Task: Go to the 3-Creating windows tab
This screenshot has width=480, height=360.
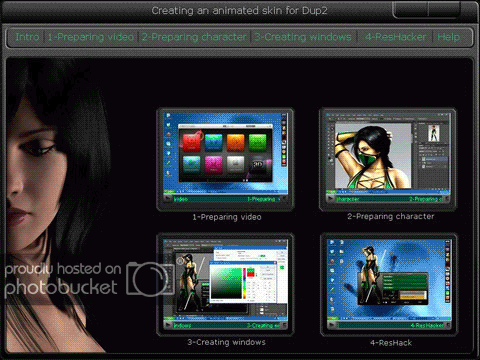Action: click(x=303, y=37)
